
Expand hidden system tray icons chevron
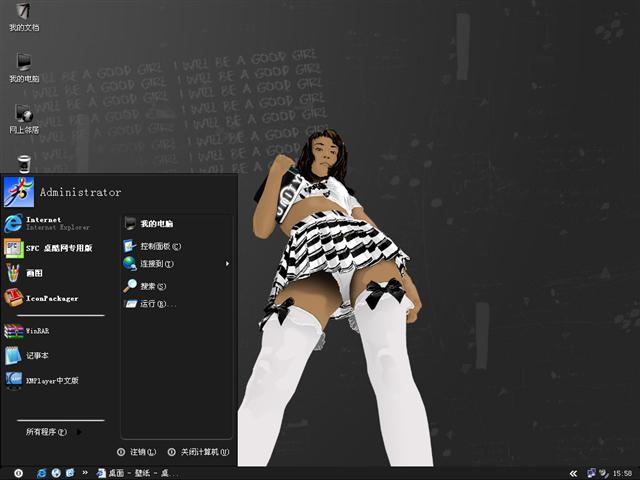click(x=573, y=473)
